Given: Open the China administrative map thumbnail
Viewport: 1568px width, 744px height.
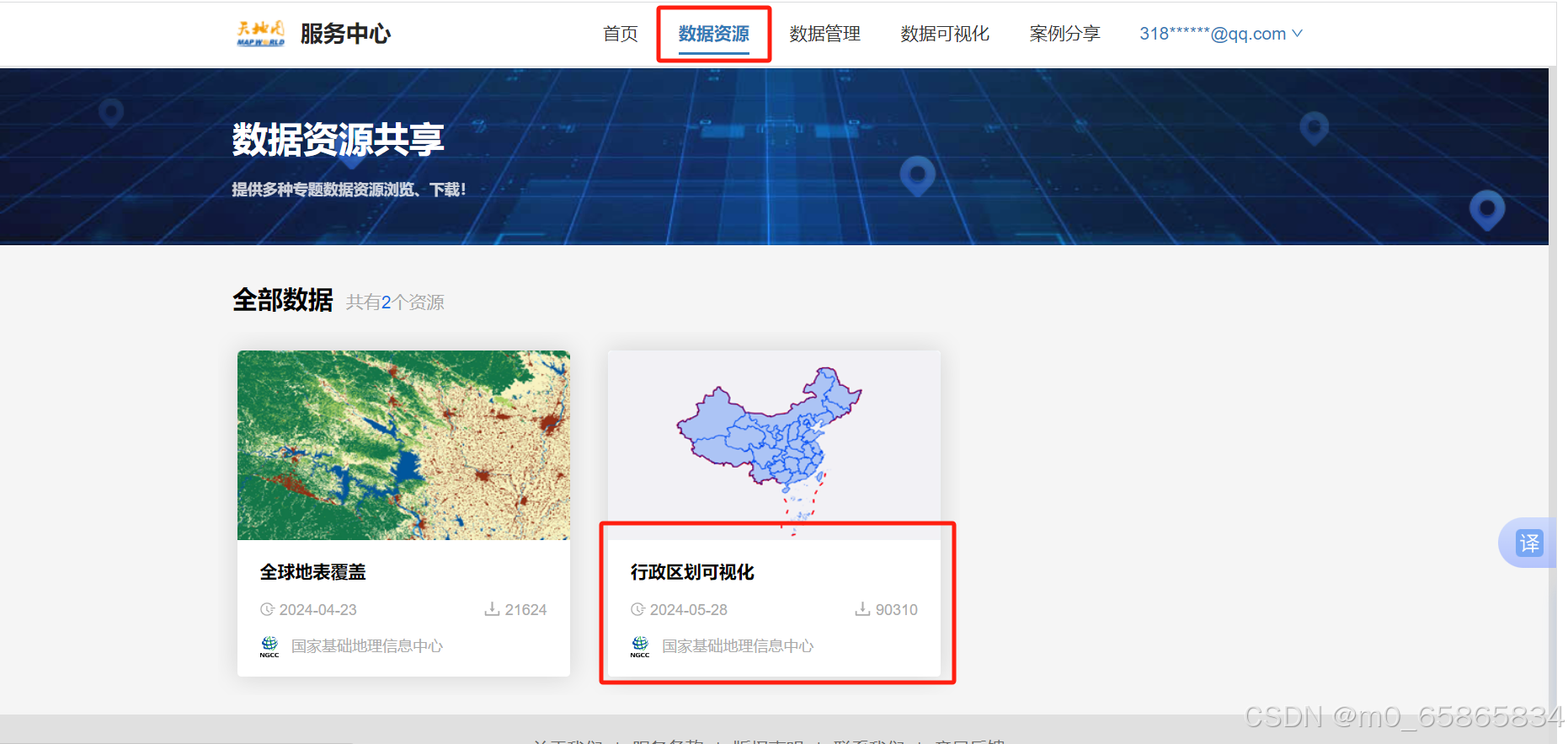Looking at the screenshot, I should click(774, 445).
